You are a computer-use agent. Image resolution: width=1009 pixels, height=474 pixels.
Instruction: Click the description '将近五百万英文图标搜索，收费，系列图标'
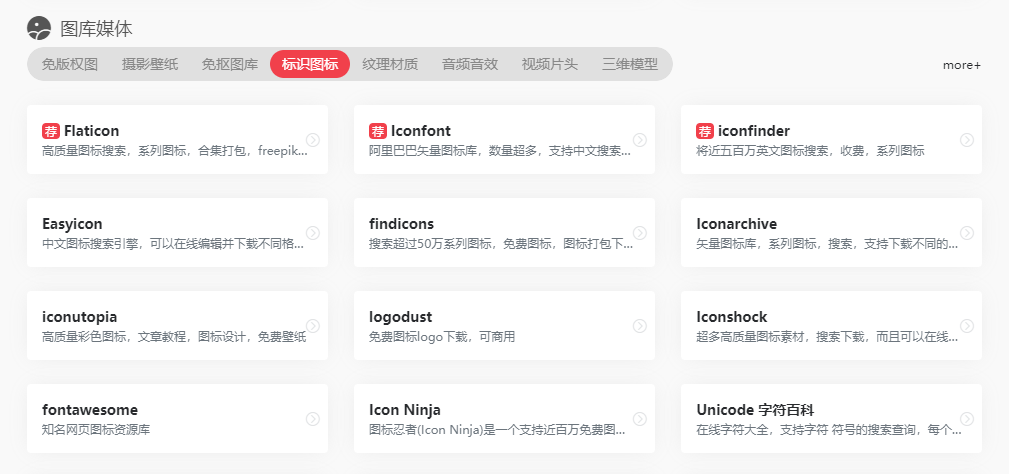click(810, 151)
